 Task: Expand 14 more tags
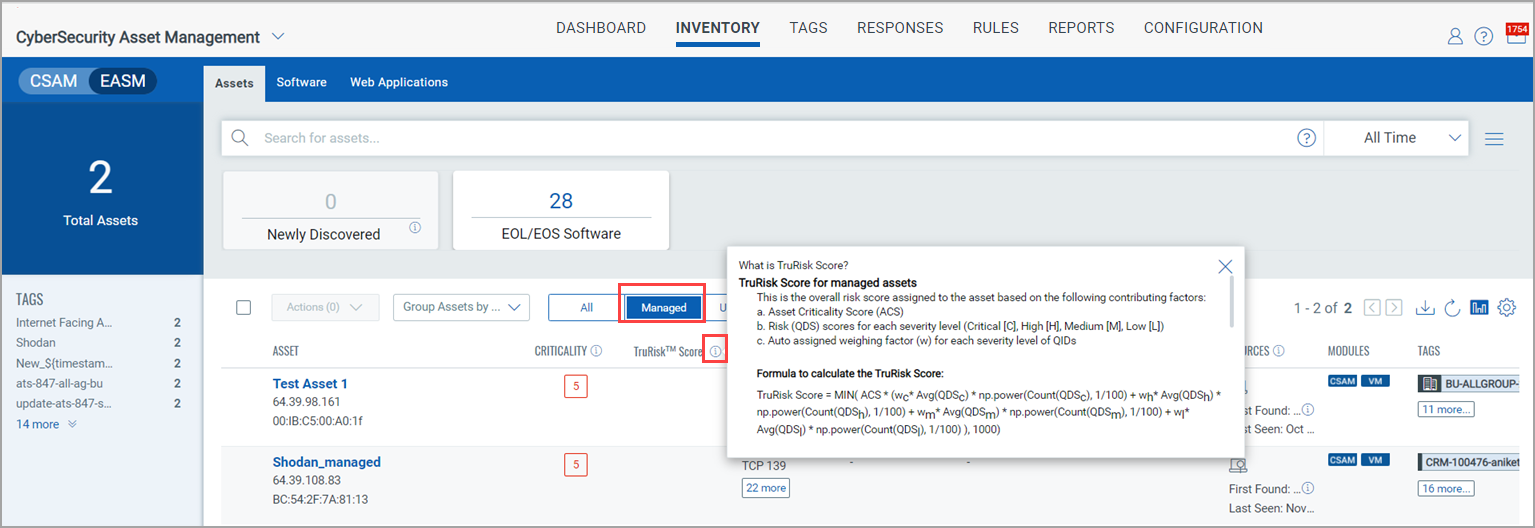pyautogui.click(x=46, y=424)
